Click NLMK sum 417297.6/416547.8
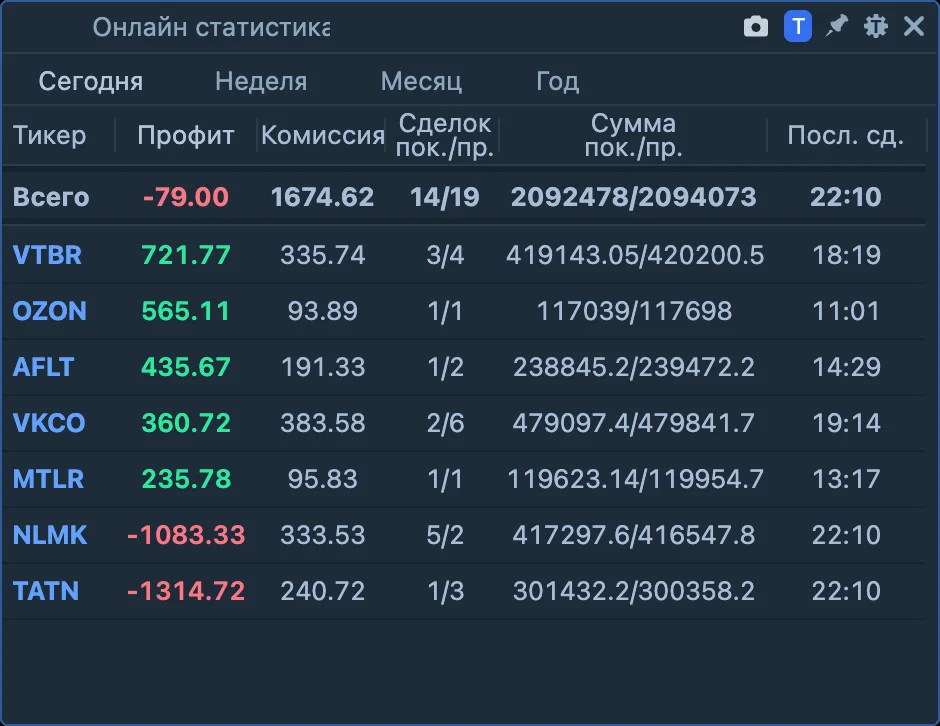The height and width of the screenshot is (726, 940). coord(634,535)
